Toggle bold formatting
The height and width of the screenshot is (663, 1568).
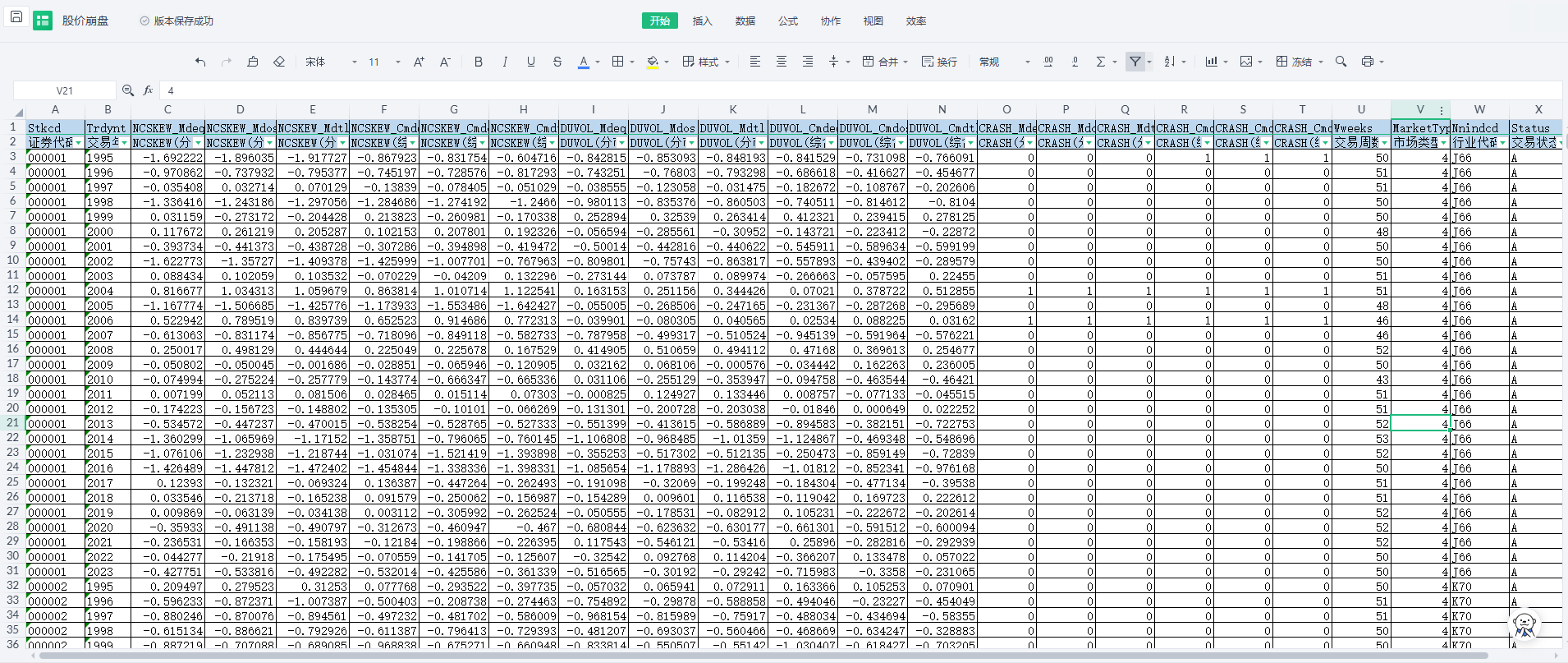(x=479, y=62)
